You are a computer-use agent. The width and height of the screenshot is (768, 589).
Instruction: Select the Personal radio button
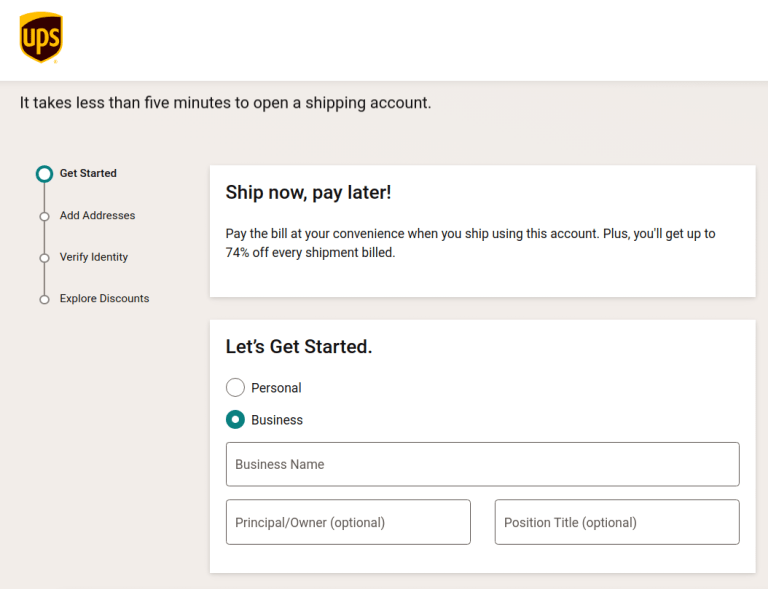(235, 388)
